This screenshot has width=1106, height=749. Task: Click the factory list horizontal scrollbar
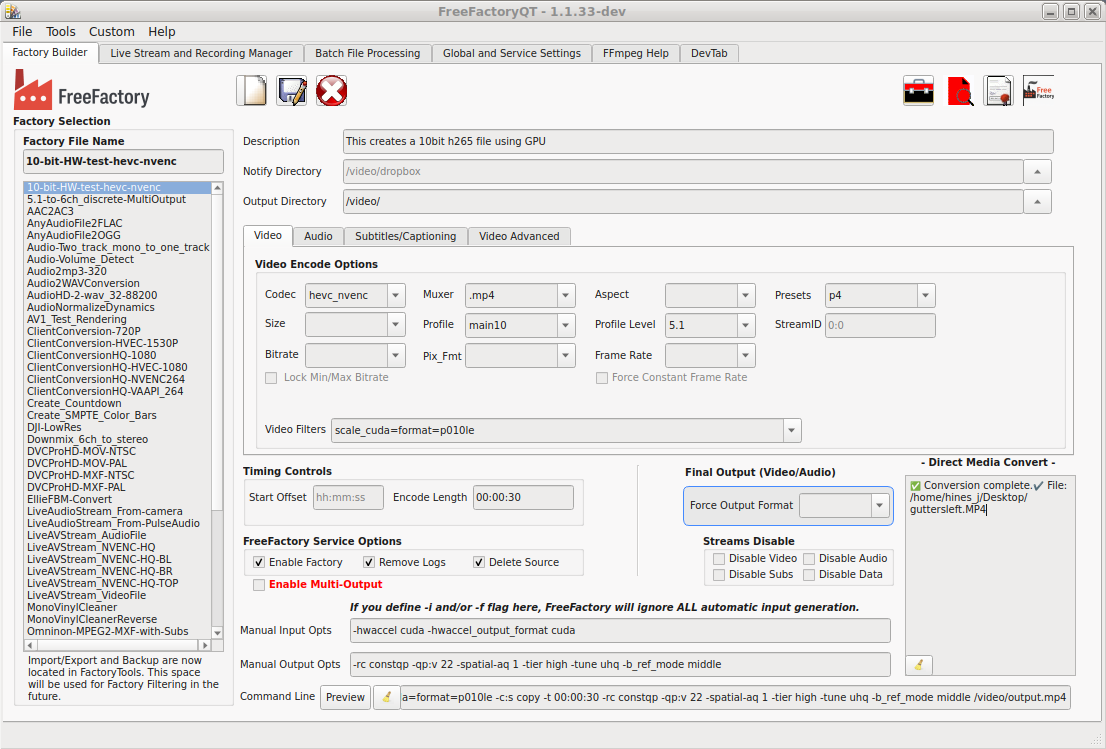click(117, 645)
